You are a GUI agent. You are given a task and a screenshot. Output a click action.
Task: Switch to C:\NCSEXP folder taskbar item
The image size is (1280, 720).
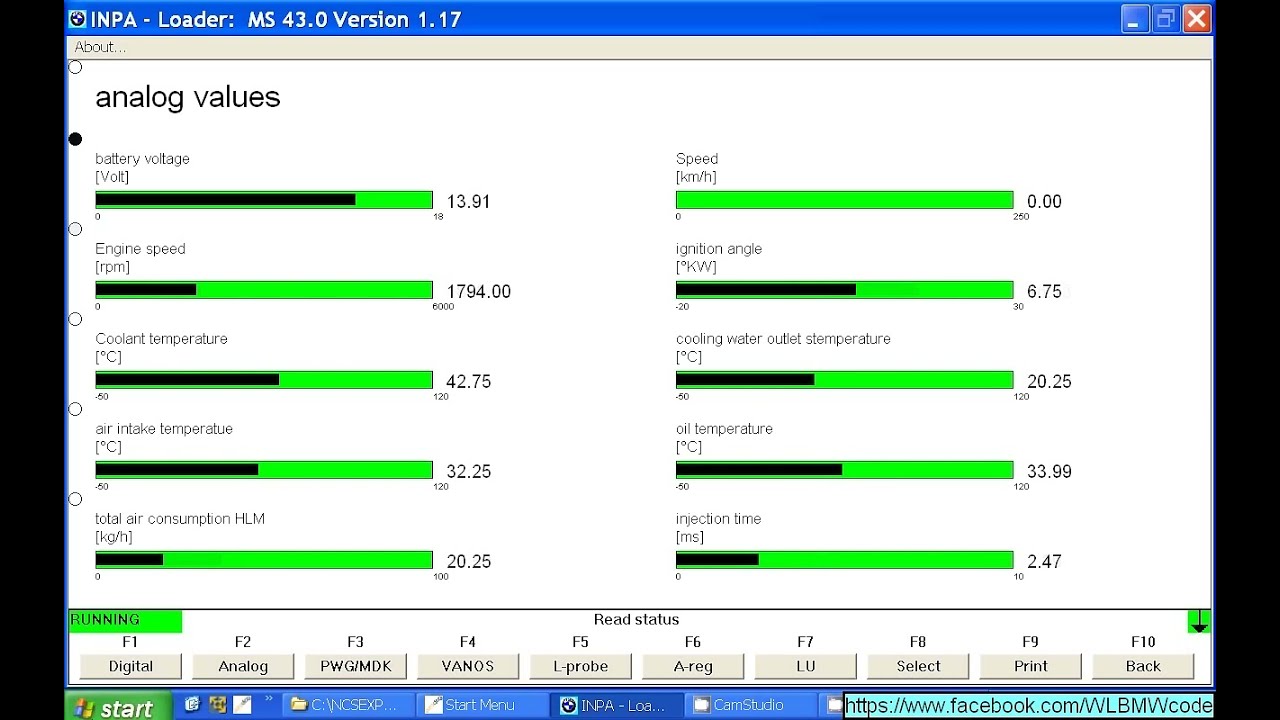(347, 705)
